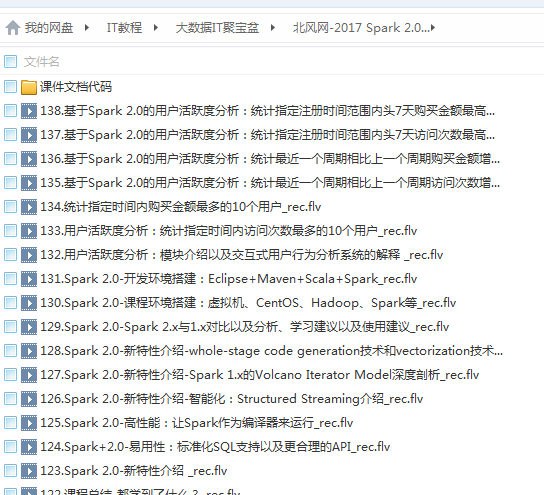
Task: Check the box for file 129
Action: [10, 327]
